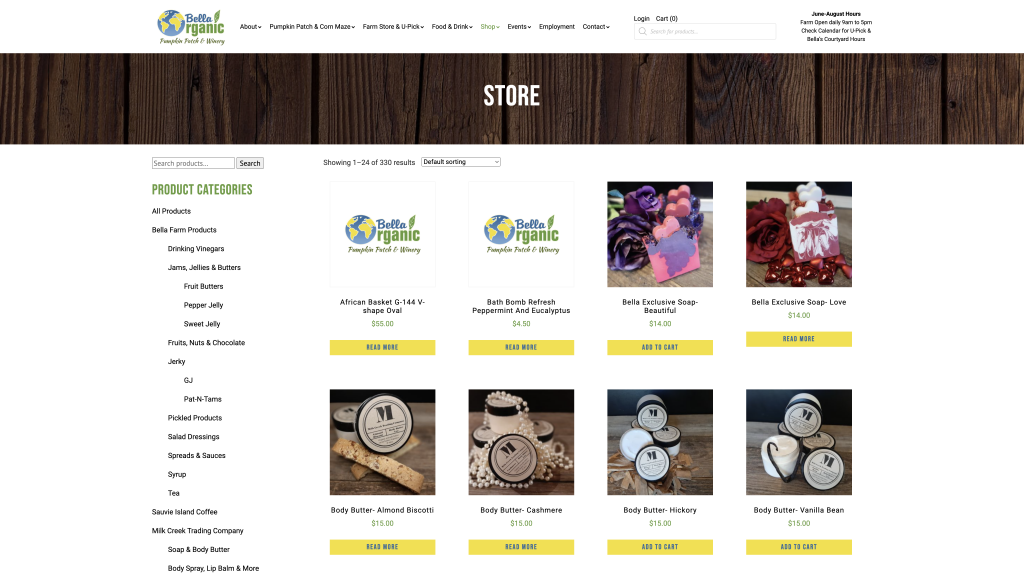1024x576 pixels.
Task: Open the African Basket G-144 product image
Action: [383, 234]
